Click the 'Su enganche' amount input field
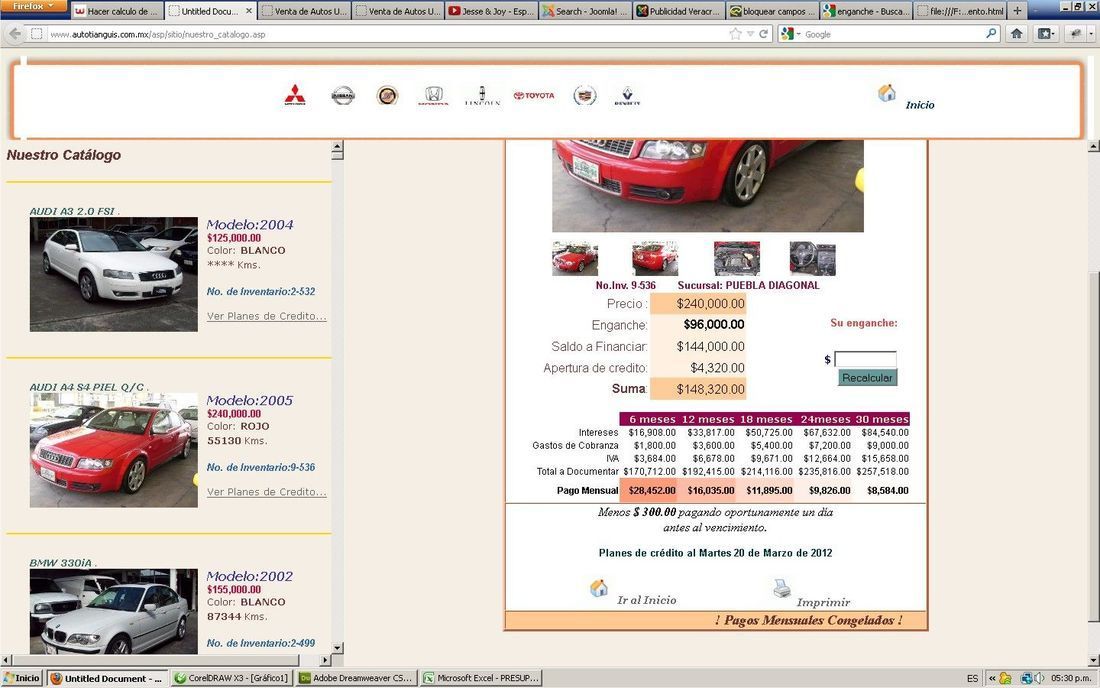This screenshot has width=1100, height=688. click(x=865, y=359)
